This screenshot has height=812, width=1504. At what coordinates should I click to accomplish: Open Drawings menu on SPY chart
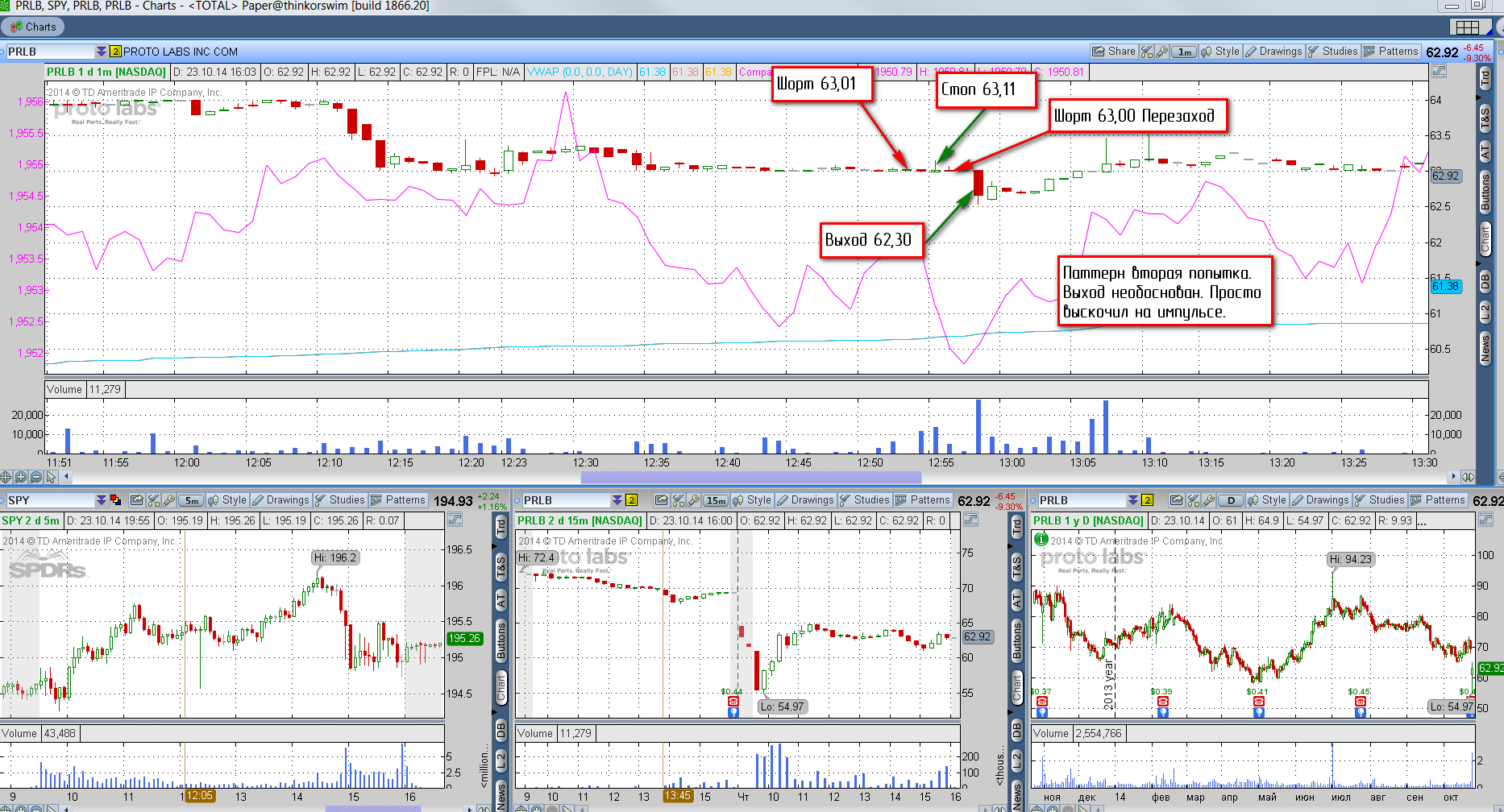pyautogui.click(x=280, y=500)
